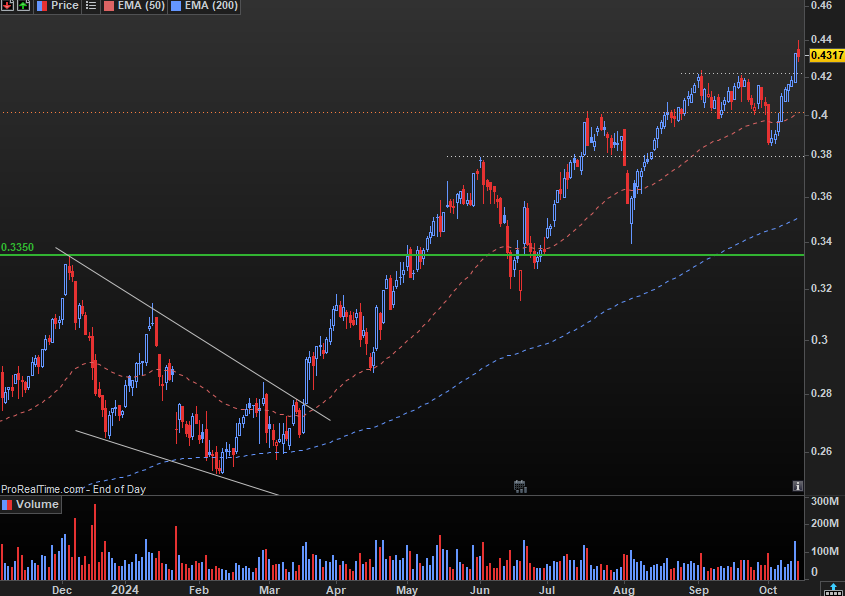845x596 pixels.
Task: Select the green 0.3350 horizontal line
Action: pyautogui.click(x=402, y=255)
